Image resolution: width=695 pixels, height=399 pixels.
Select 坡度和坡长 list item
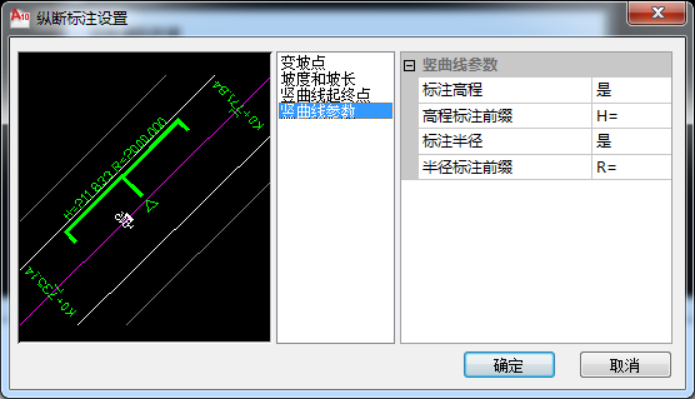pyautogui.click(x=318, y=79)
